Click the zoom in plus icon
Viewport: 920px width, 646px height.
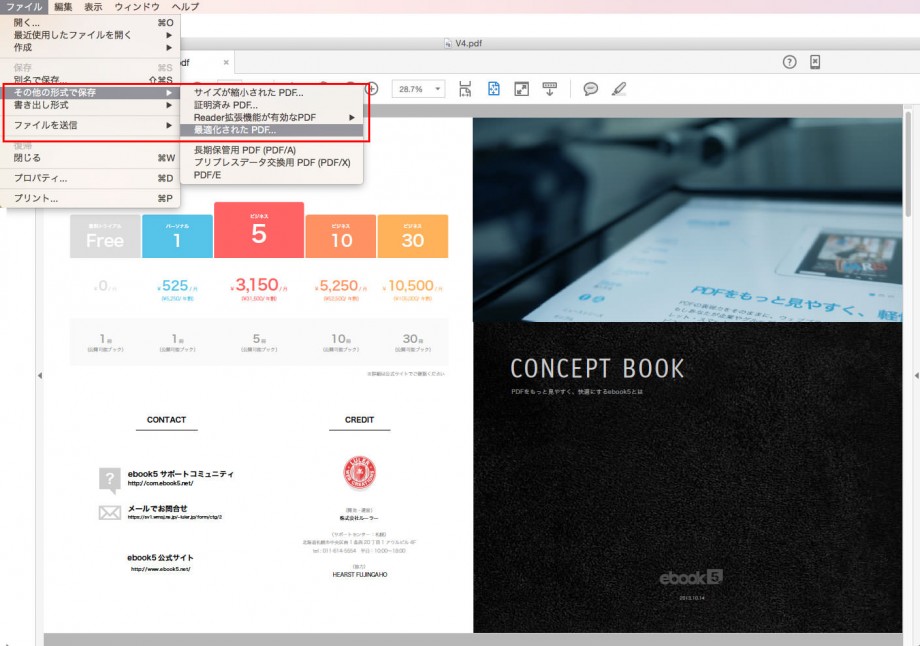click(372, 89)
